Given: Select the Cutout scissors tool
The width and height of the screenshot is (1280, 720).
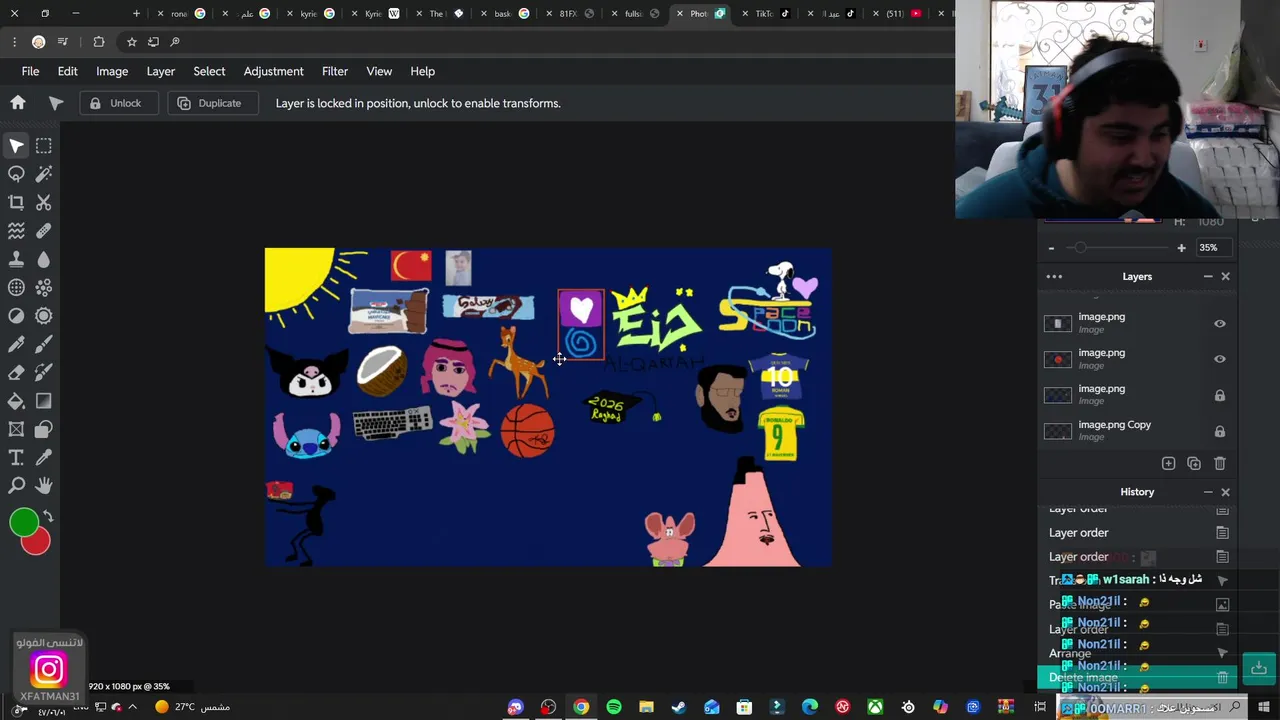Looking at the screenshot, I should click(44, 202).
